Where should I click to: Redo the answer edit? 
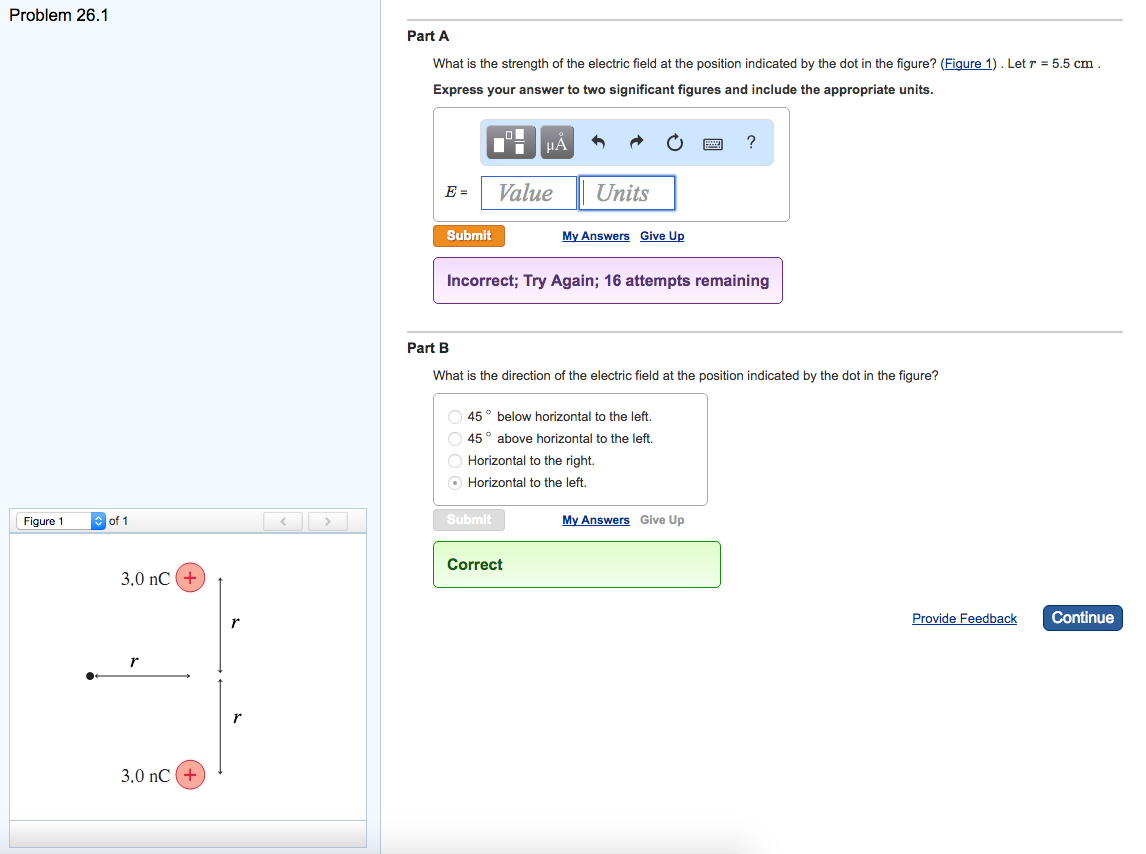[637, 142]
